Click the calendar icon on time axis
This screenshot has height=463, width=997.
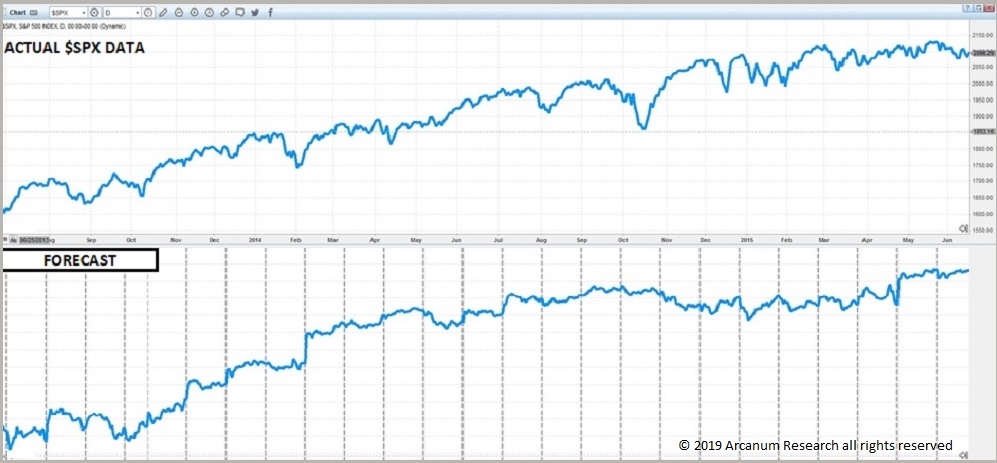pyautogui.click(x=14, y=240)
